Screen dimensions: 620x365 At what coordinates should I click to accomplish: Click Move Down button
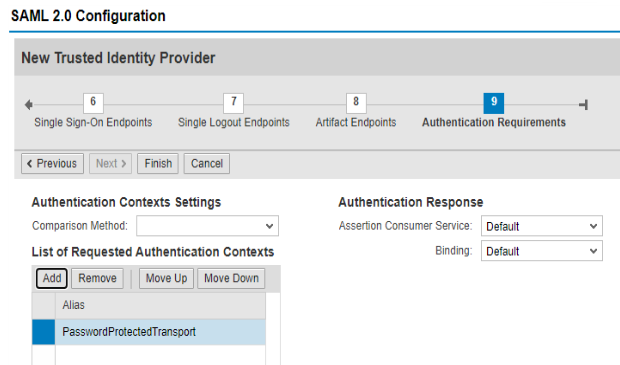(231, 278)
